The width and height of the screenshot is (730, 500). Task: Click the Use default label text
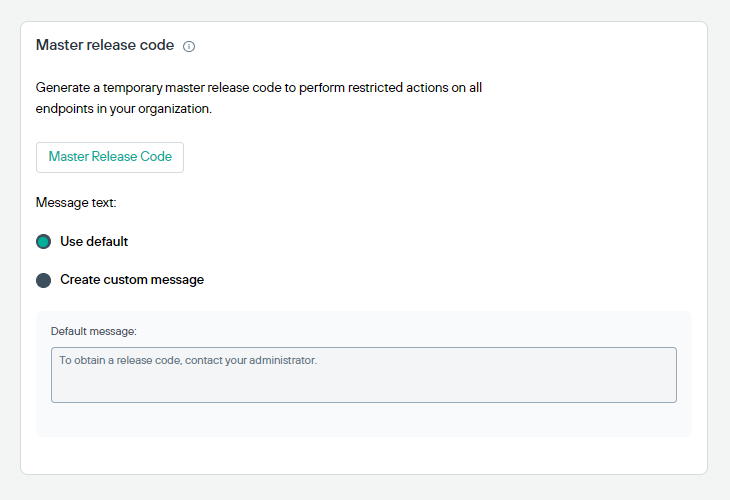[94, 242]
